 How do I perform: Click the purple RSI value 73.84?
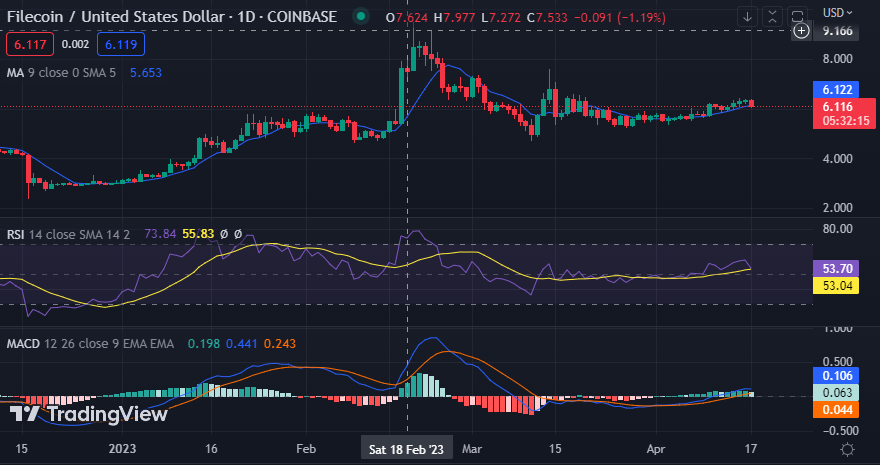[x=161, y=234]
